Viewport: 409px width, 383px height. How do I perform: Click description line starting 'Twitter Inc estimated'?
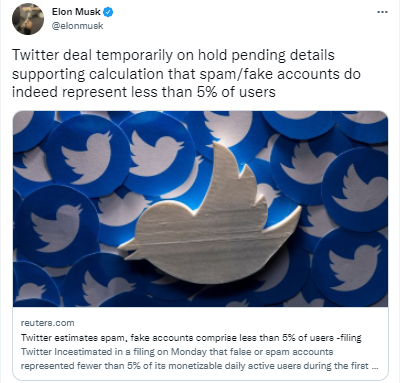[x=177, y=352]
